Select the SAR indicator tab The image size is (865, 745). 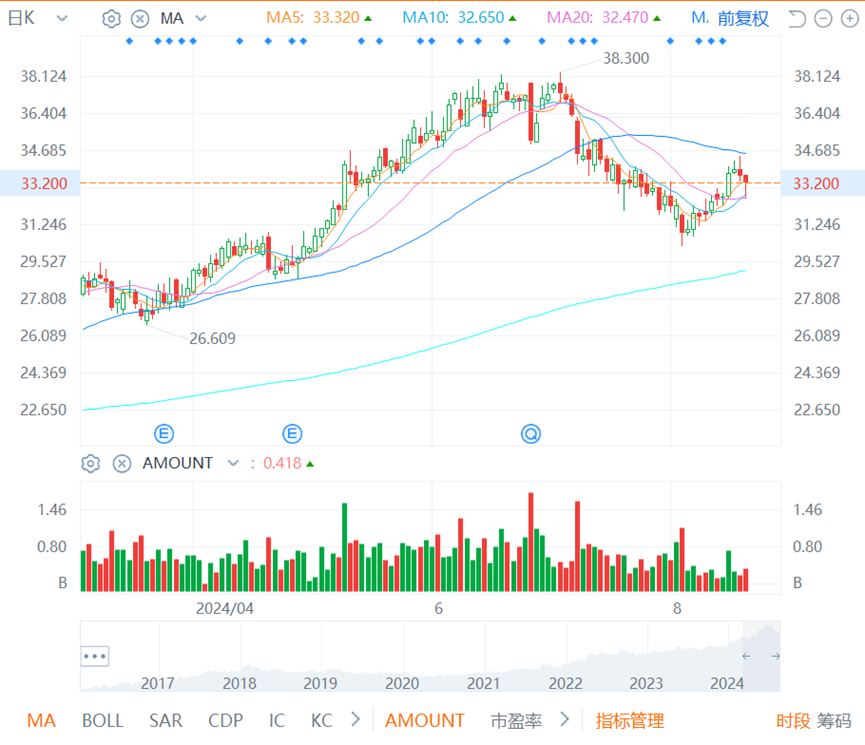[165, 721]
